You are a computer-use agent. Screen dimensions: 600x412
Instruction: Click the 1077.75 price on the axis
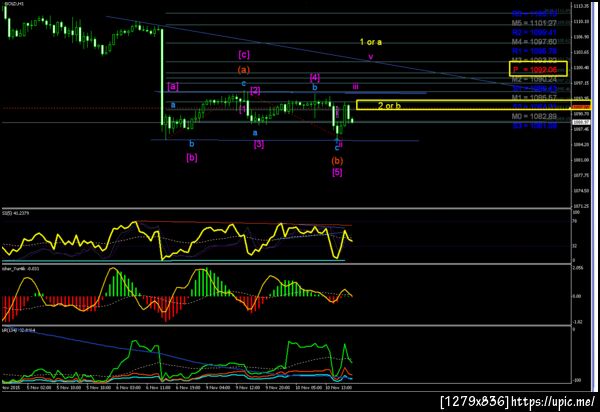click(x=581, y=175)
